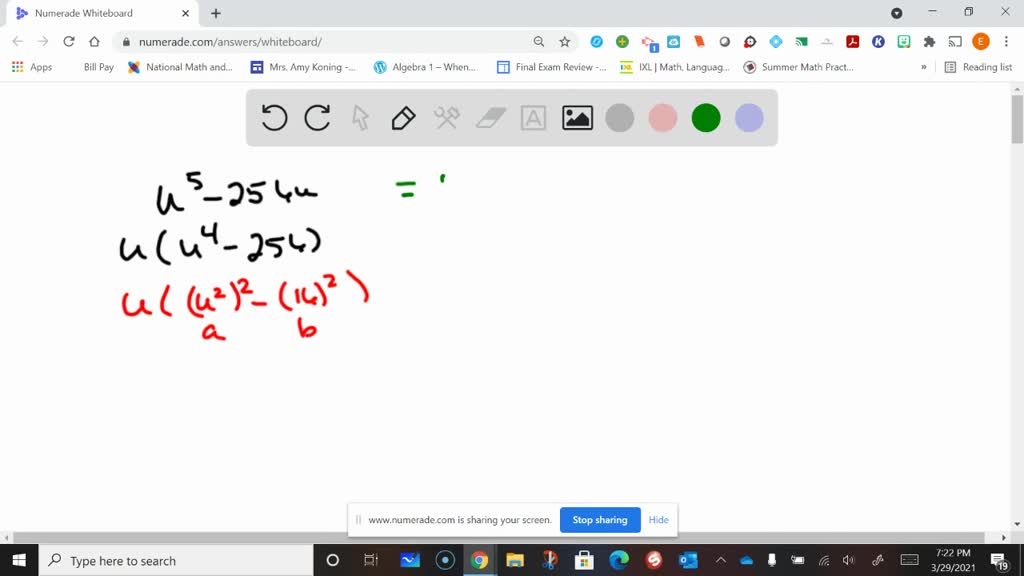Select the green color for drawing

(x=705, y=117)
